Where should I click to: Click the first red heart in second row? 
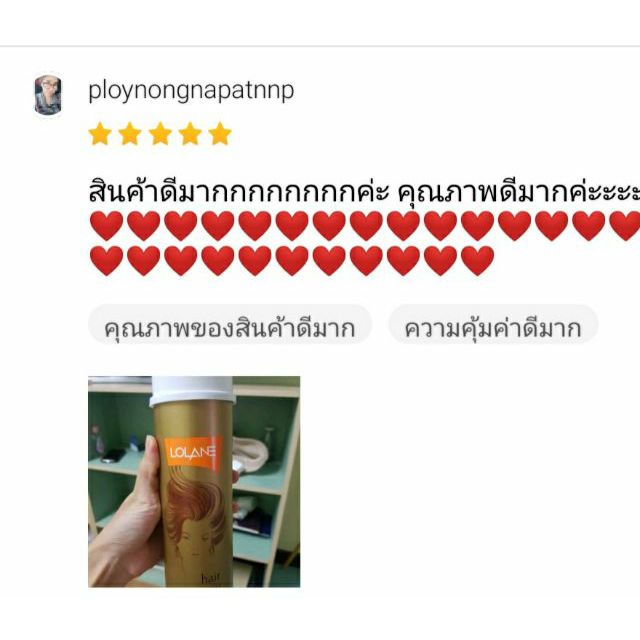(106, 261)
